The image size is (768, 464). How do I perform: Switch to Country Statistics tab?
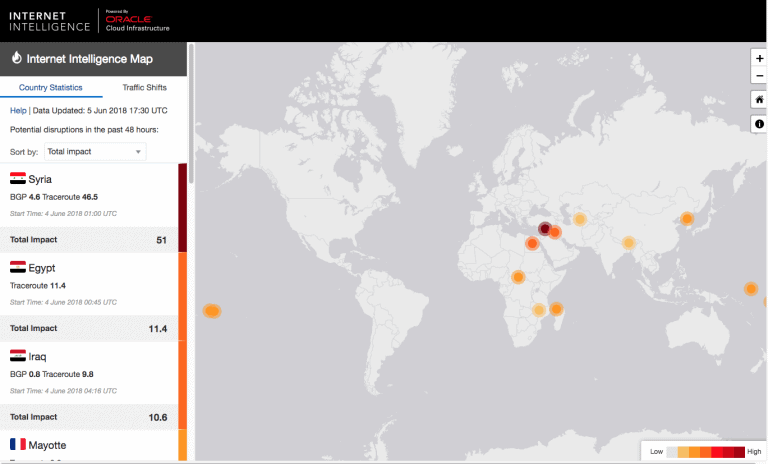[x=50, y=87]
